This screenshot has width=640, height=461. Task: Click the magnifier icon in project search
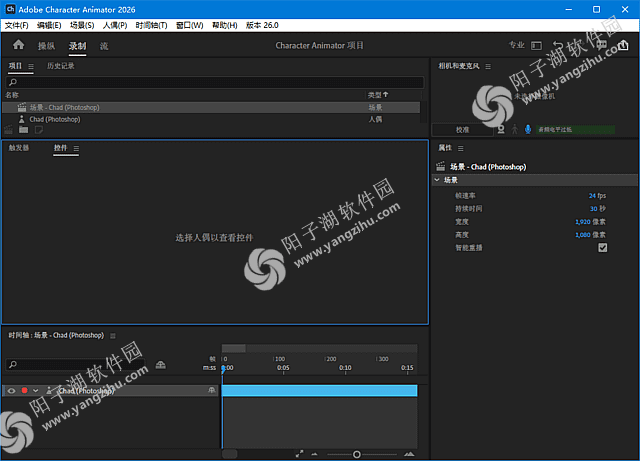[x=13, y=82]
